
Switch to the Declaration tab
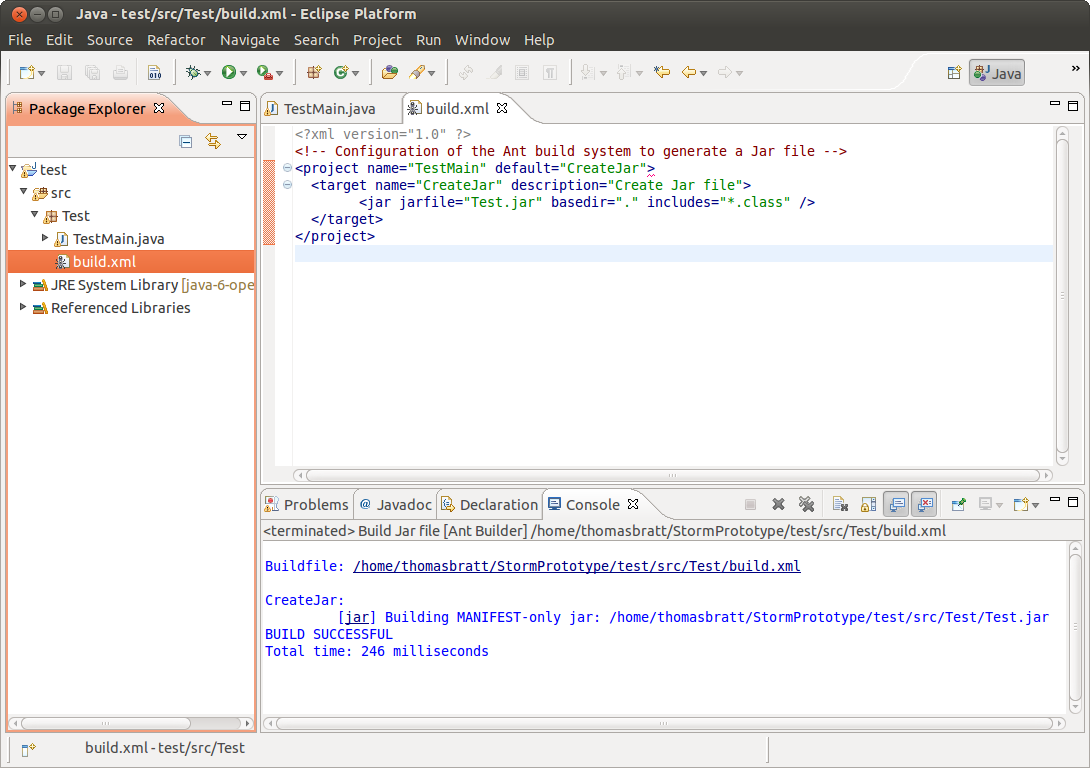[x=490, y=505]
